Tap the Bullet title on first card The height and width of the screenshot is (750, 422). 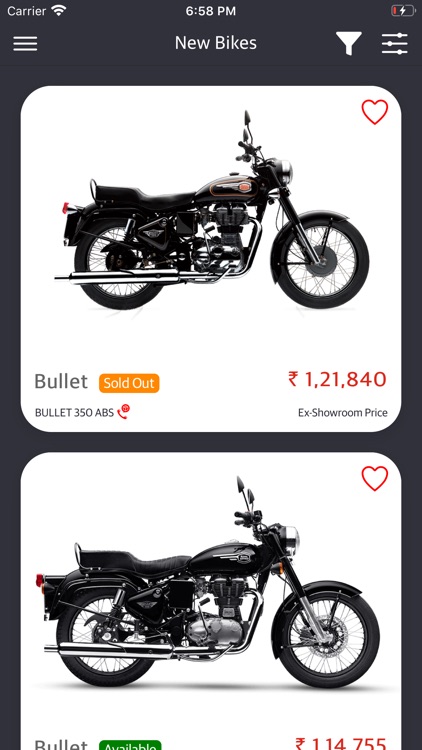coord(61,382)
